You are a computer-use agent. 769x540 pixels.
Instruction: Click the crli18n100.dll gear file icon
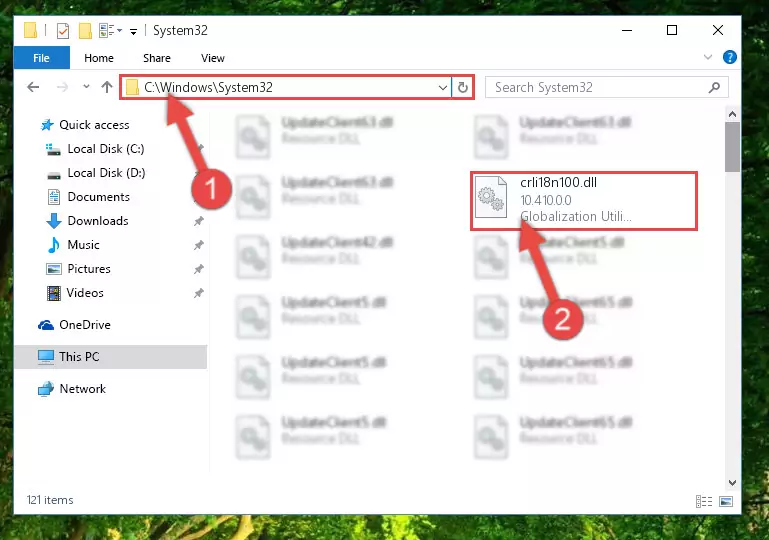point(491,197)
